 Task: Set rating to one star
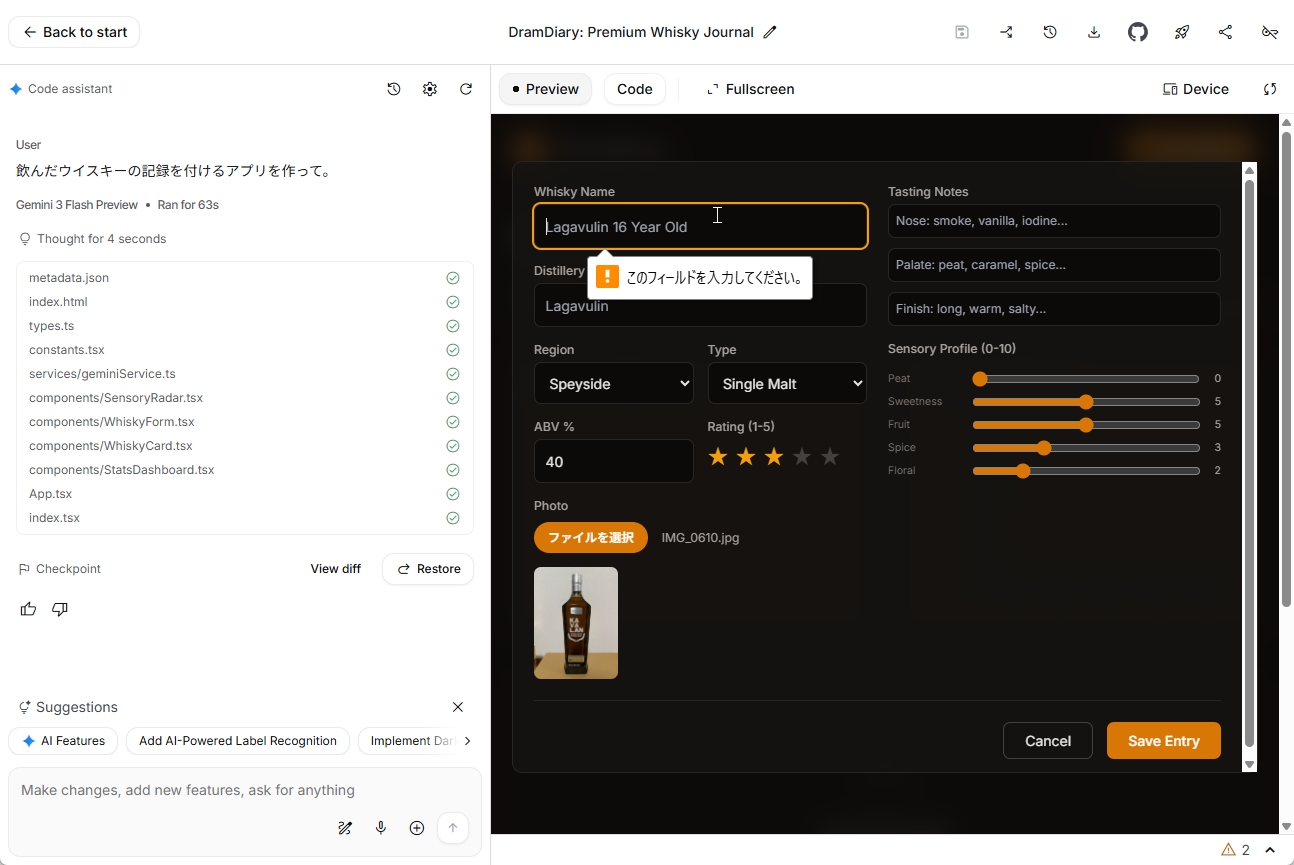pos(718,457)
